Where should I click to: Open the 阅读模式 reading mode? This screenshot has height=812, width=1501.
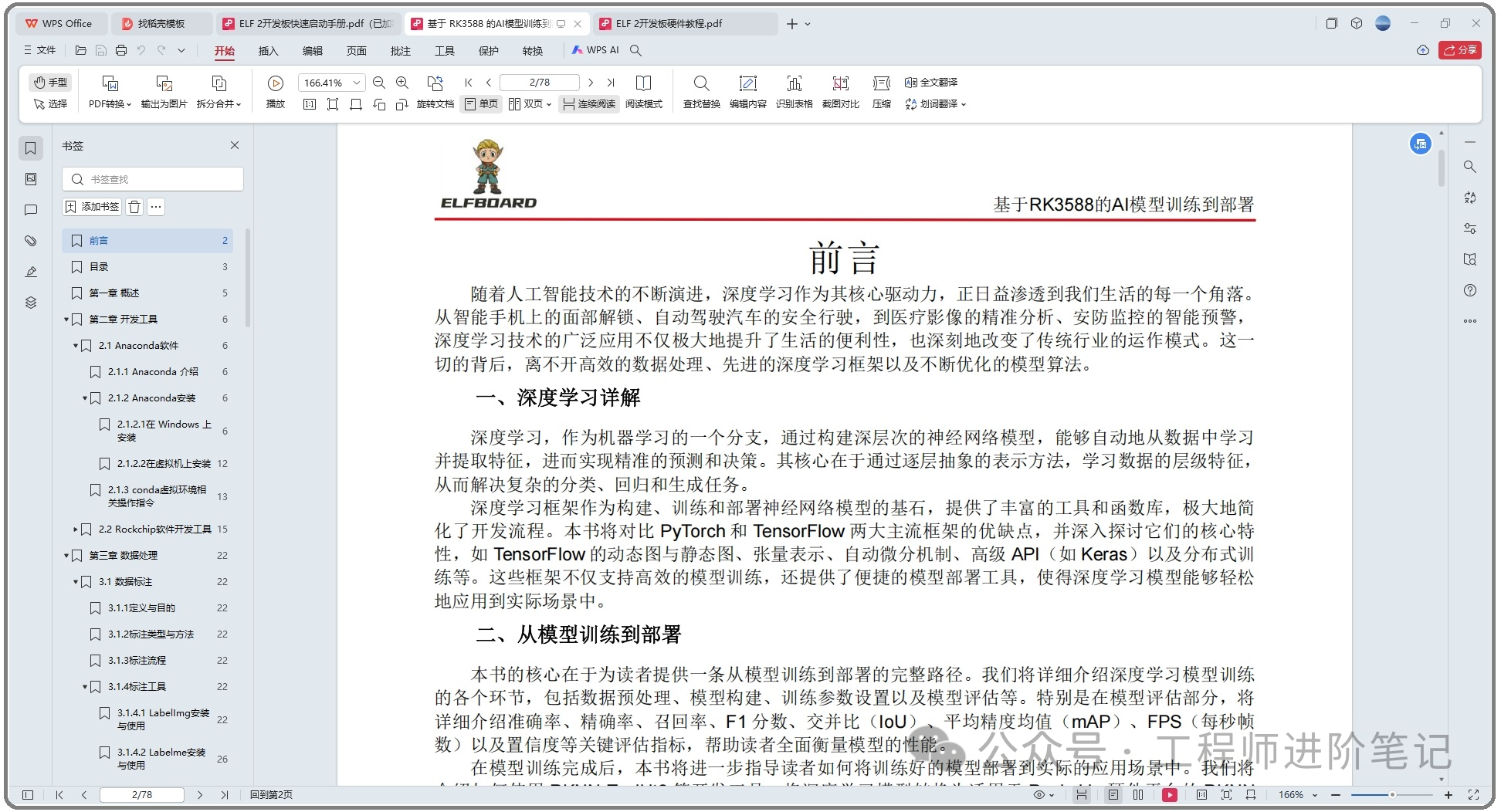click(x=643, y=83)
